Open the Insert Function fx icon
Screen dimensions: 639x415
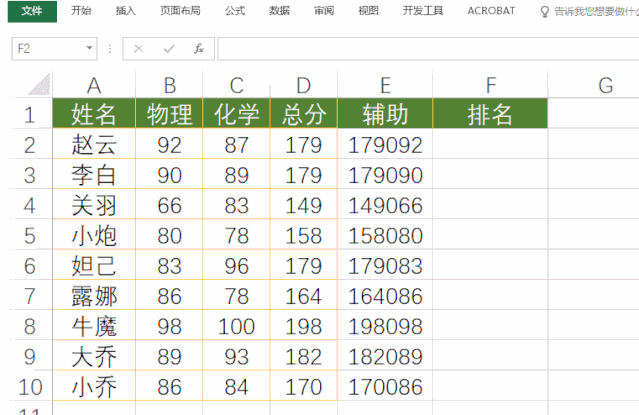(x=199, y=49)
